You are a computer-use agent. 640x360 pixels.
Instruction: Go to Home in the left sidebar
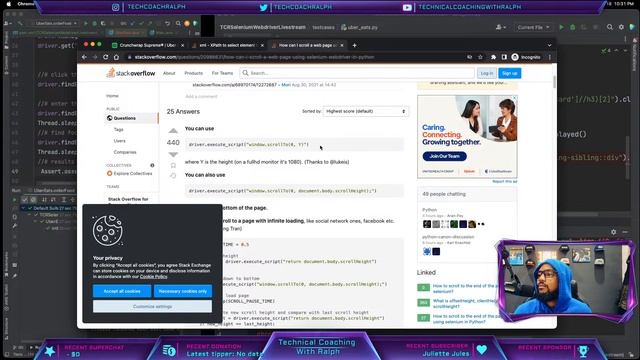112,96
